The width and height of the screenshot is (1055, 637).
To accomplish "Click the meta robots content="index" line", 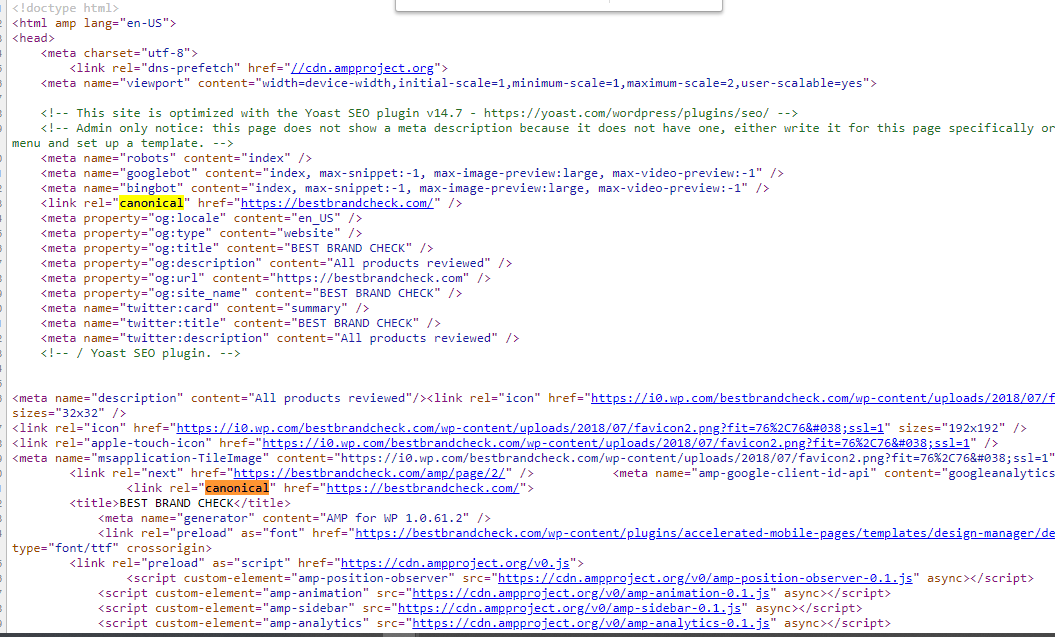I will tap(176, 158).
